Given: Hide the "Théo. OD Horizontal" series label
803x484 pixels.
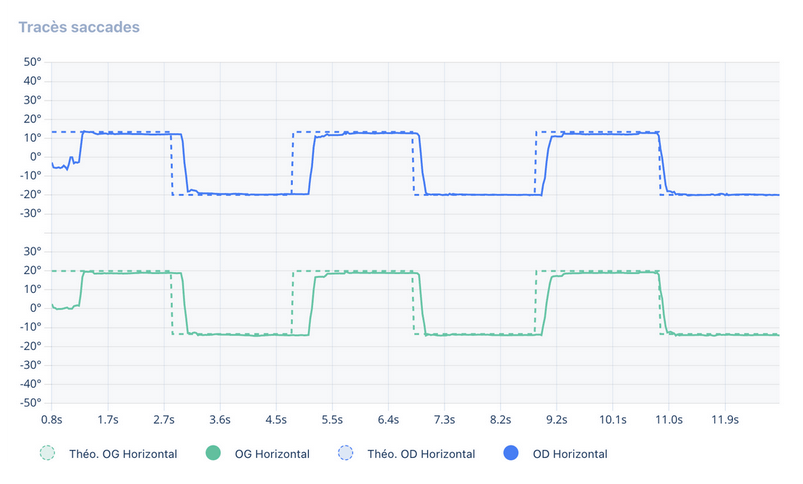Looking at the screenshot, I should (x=422, y=454).
